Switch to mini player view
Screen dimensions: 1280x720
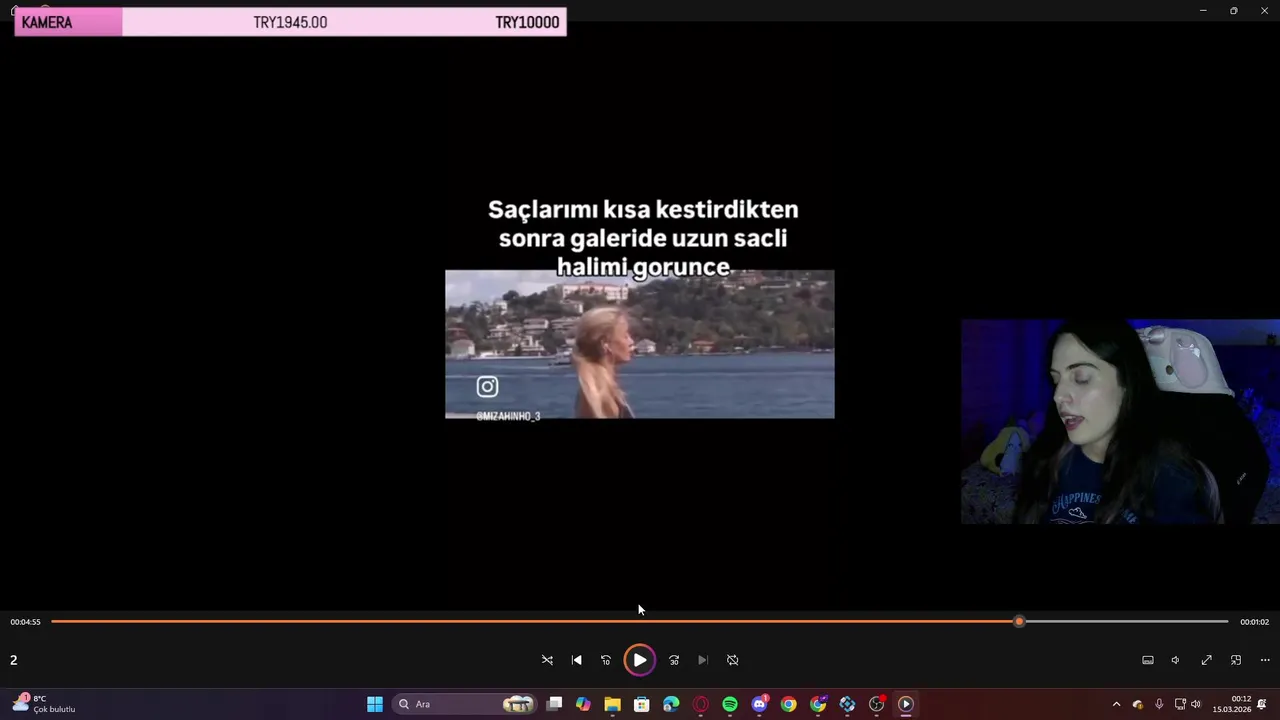pos(1236,660)
